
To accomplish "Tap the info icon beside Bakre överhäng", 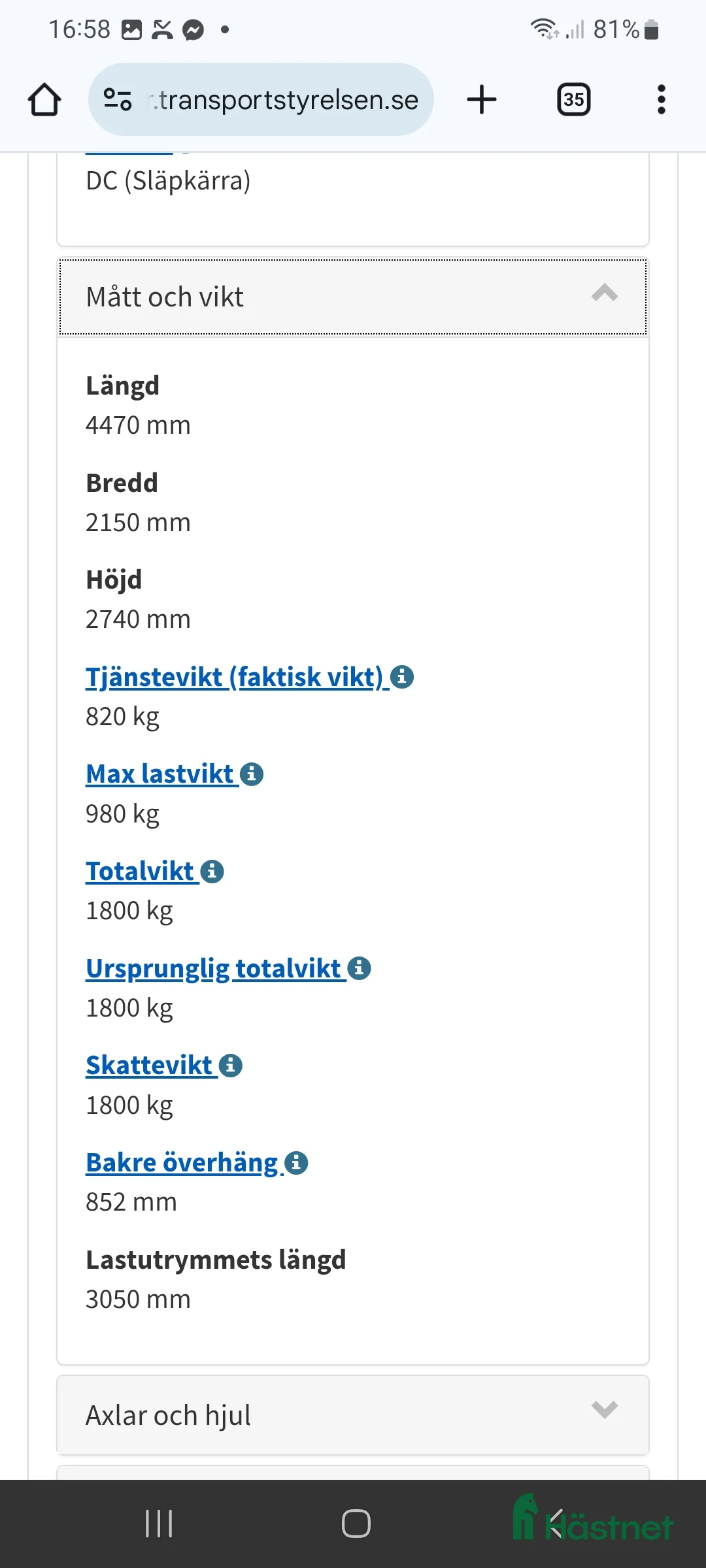I will pyautogui.click(x=297, y=1162).
